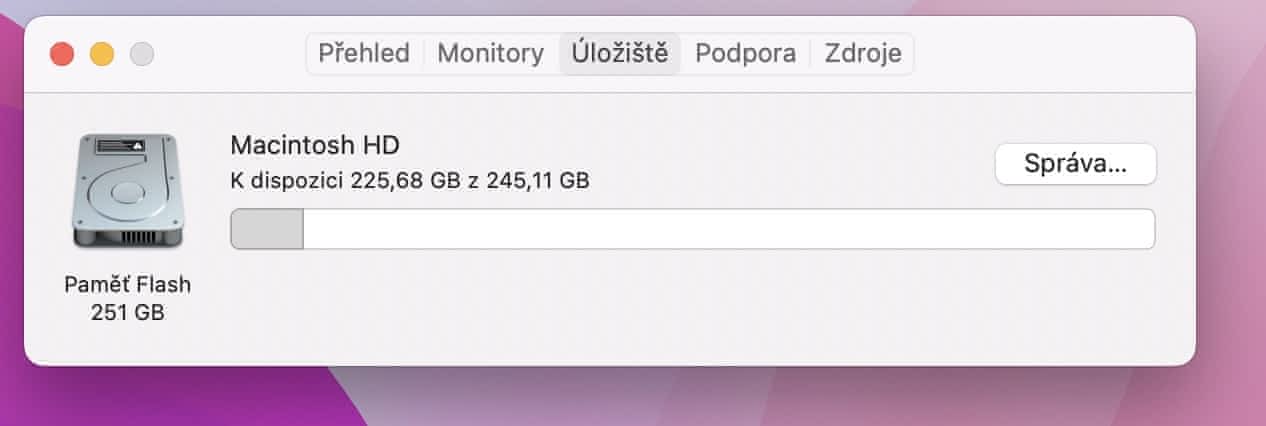Click the gray used segment of storage bar
The image size is (1266, 426).
(x=267, y=229)
